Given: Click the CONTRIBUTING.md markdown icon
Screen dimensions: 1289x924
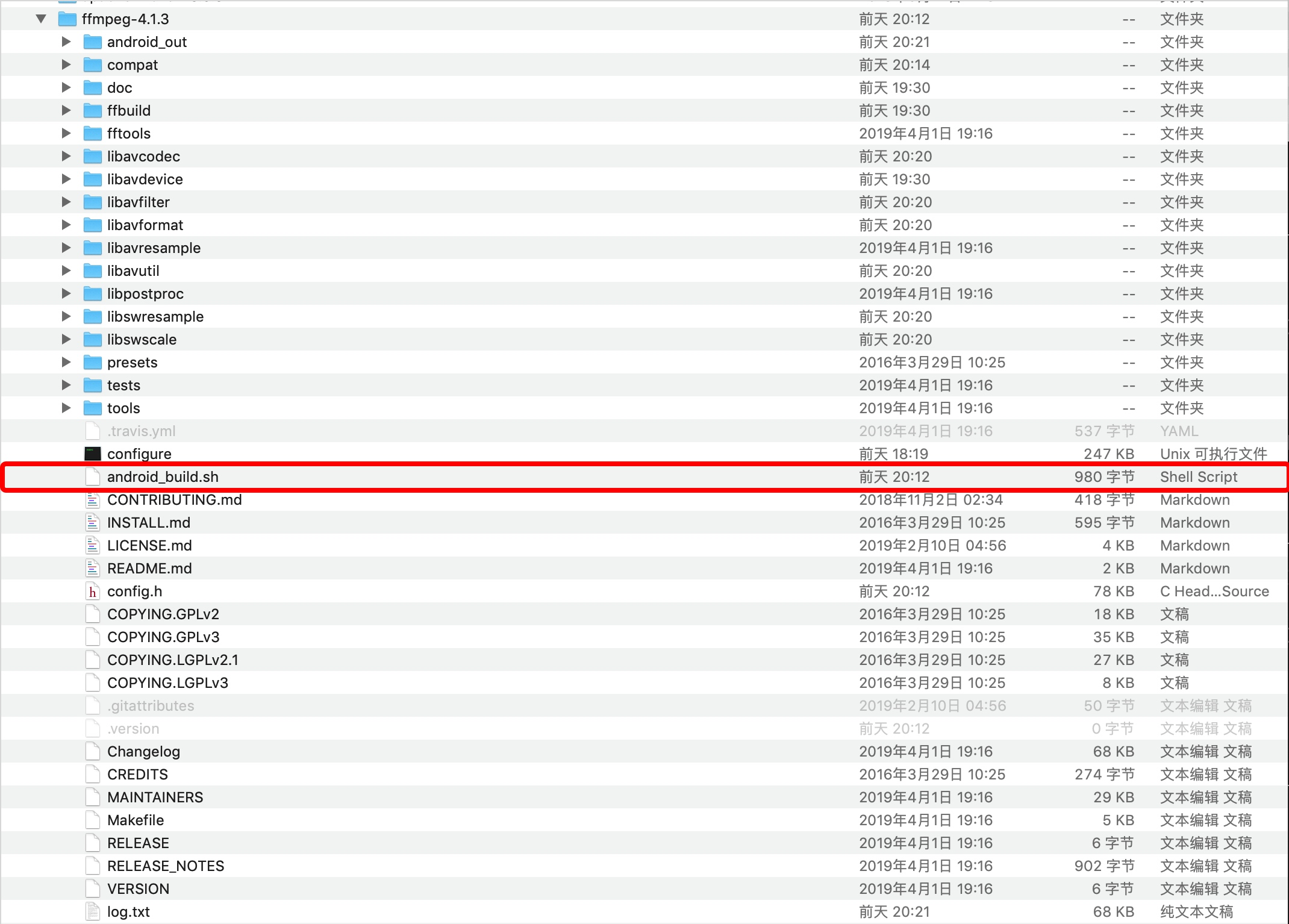Looking at the screenshot, I should tap(93, 499).
